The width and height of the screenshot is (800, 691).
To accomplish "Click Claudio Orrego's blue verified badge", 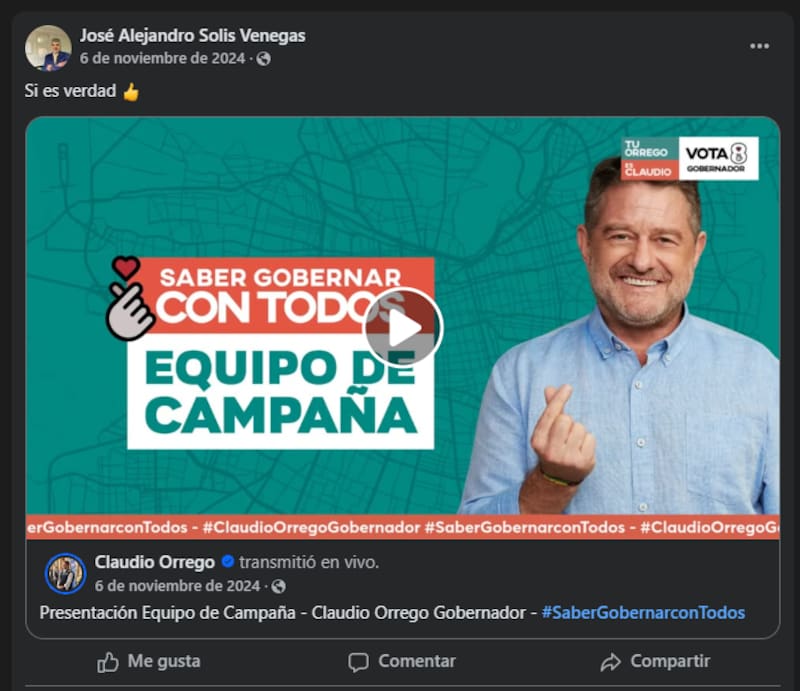I will coord(228,562).
